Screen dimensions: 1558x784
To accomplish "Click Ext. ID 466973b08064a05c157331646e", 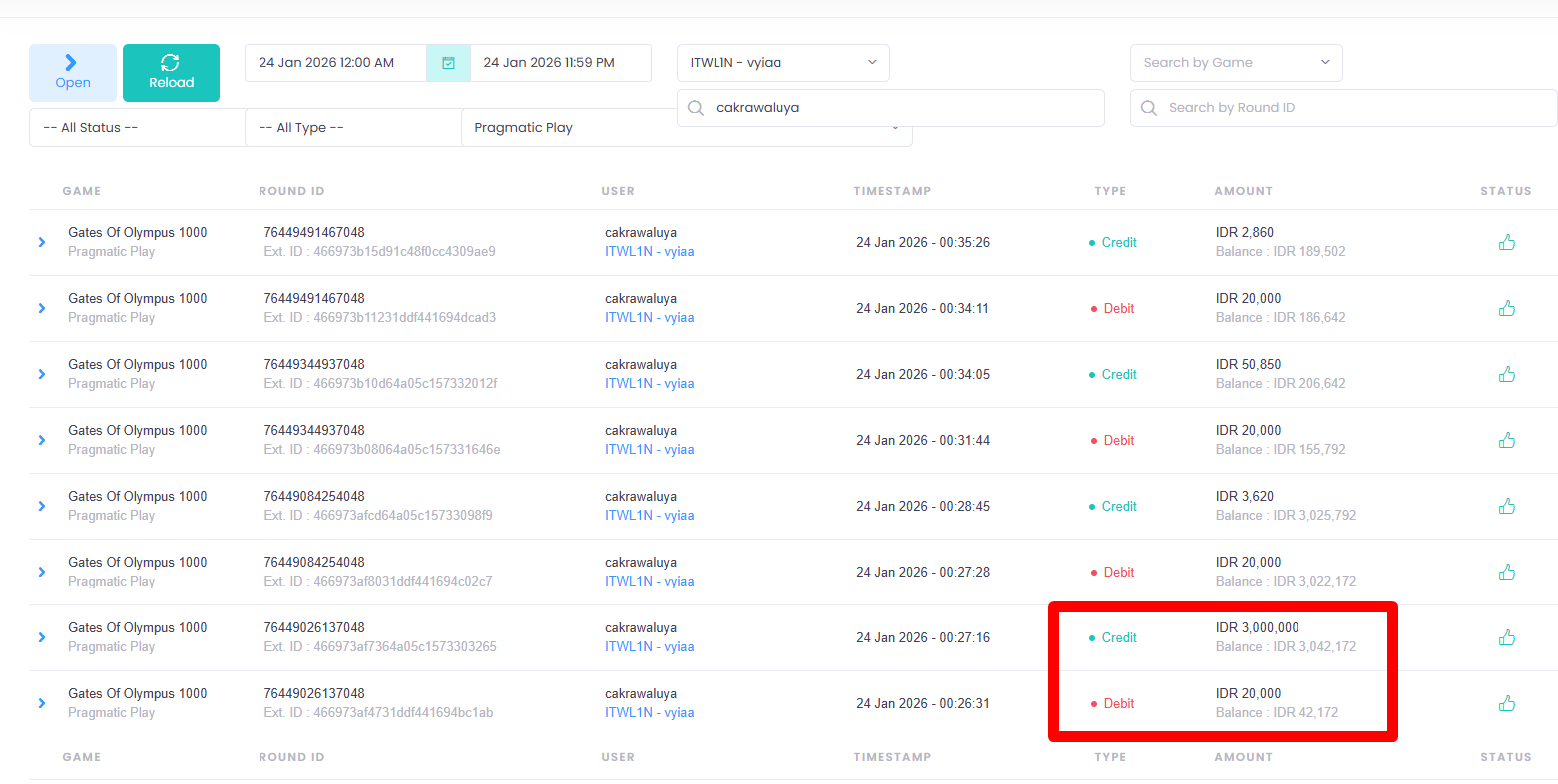I will (x=382, y=450).
